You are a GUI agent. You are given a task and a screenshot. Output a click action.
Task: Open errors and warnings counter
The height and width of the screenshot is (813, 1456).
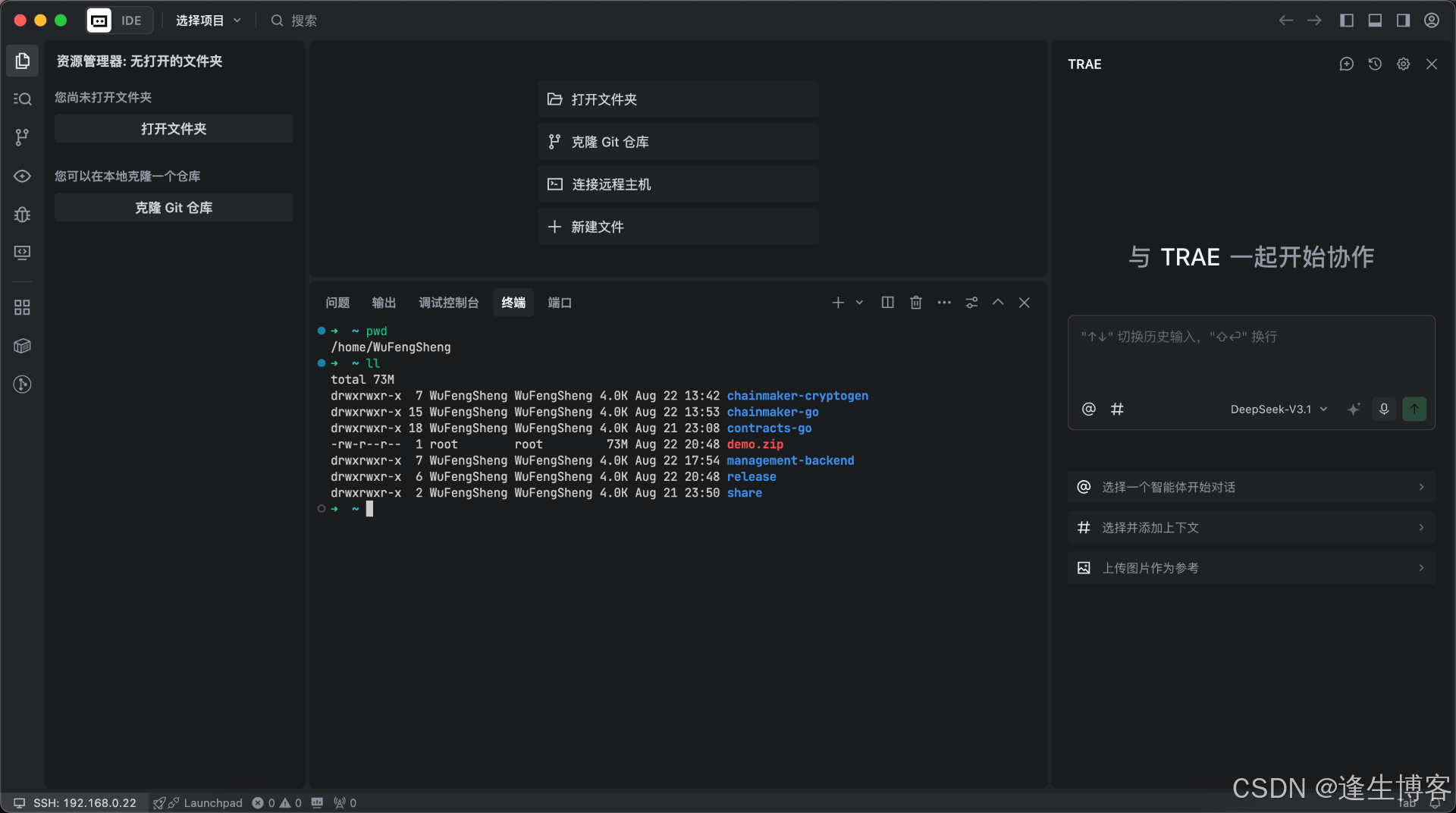coord(277,803)
